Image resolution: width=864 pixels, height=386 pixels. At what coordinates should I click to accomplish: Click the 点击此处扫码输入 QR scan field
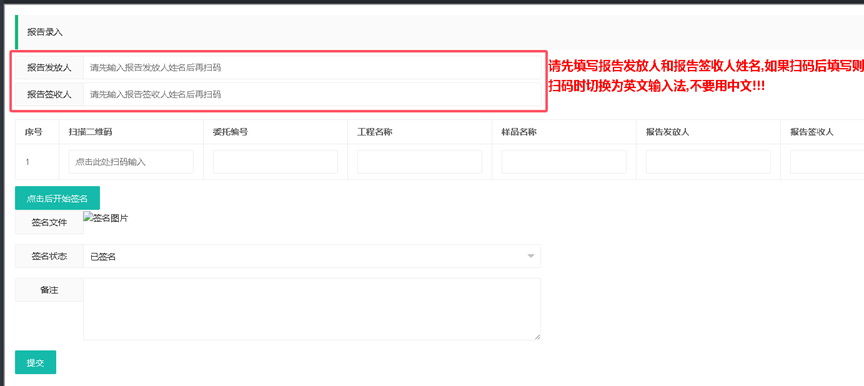131,162
